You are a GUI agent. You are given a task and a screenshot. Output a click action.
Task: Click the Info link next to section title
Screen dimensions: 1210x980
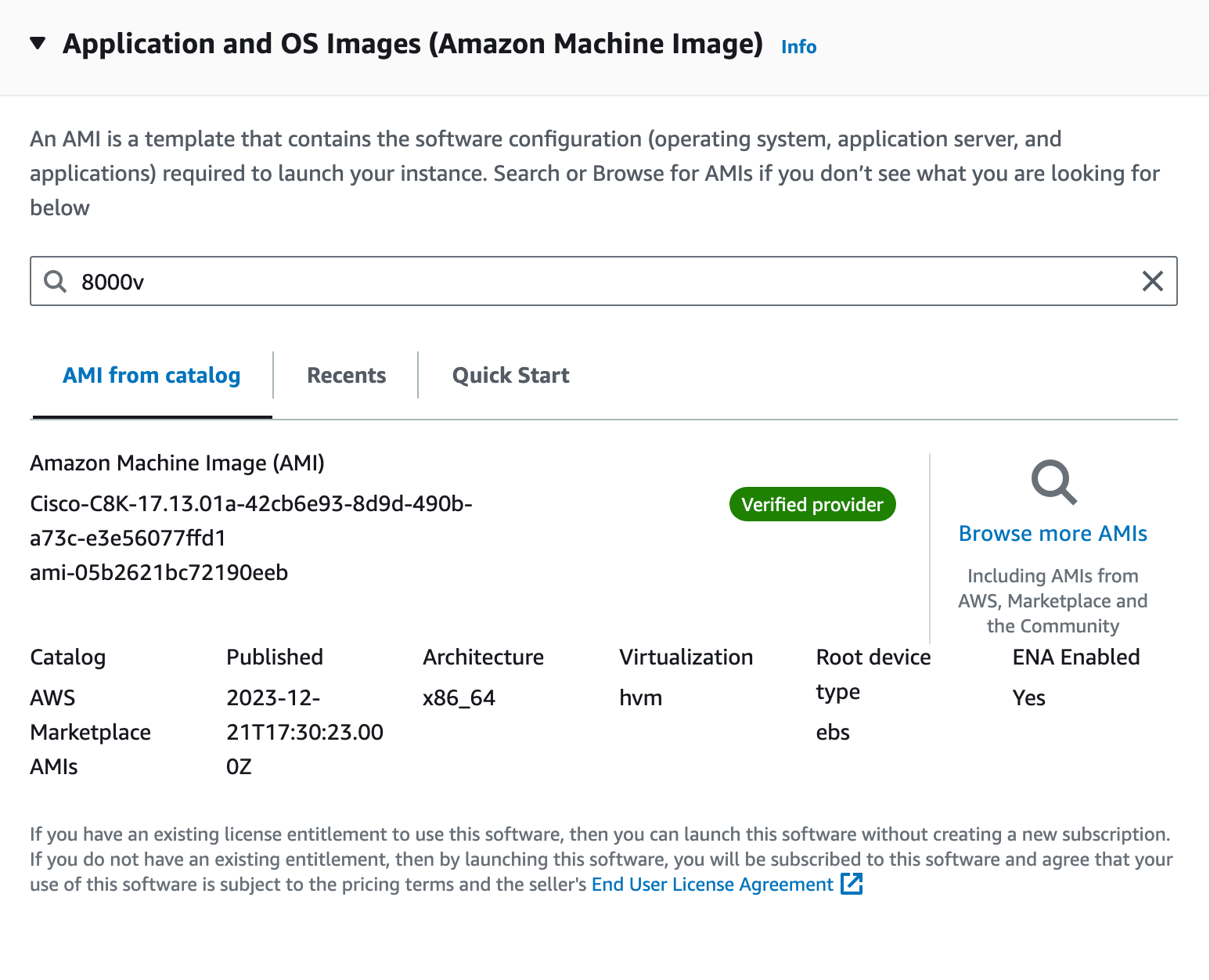tap(798, 46)
